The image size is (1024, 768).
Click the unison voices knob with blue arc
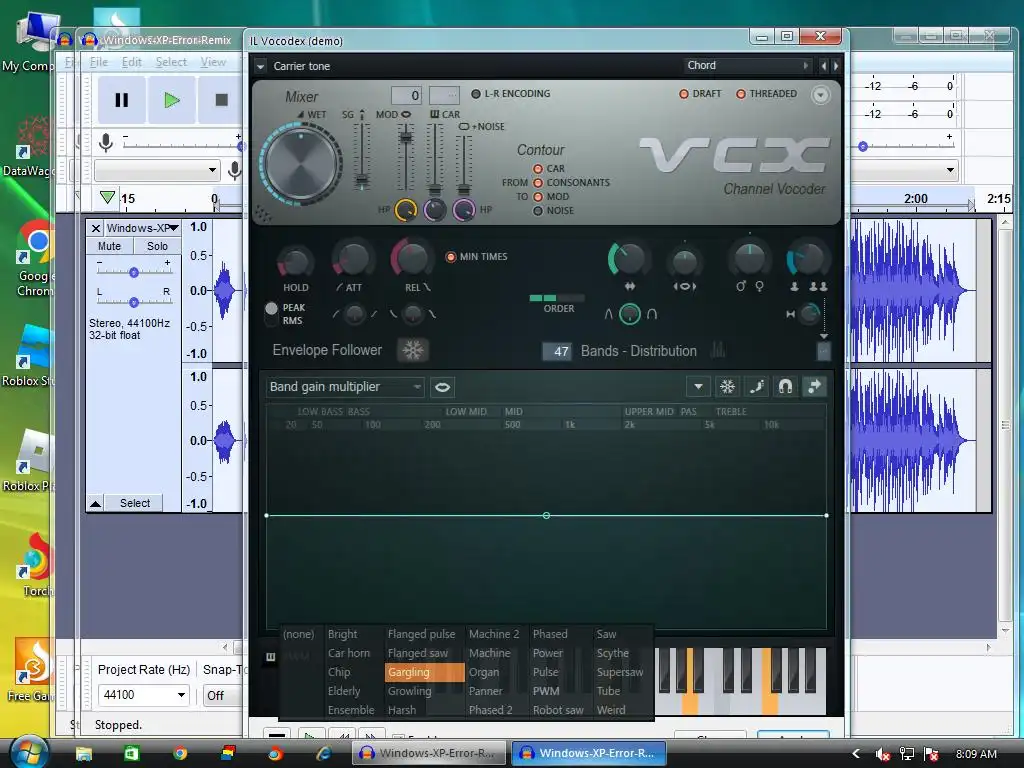tap(807, 259)
